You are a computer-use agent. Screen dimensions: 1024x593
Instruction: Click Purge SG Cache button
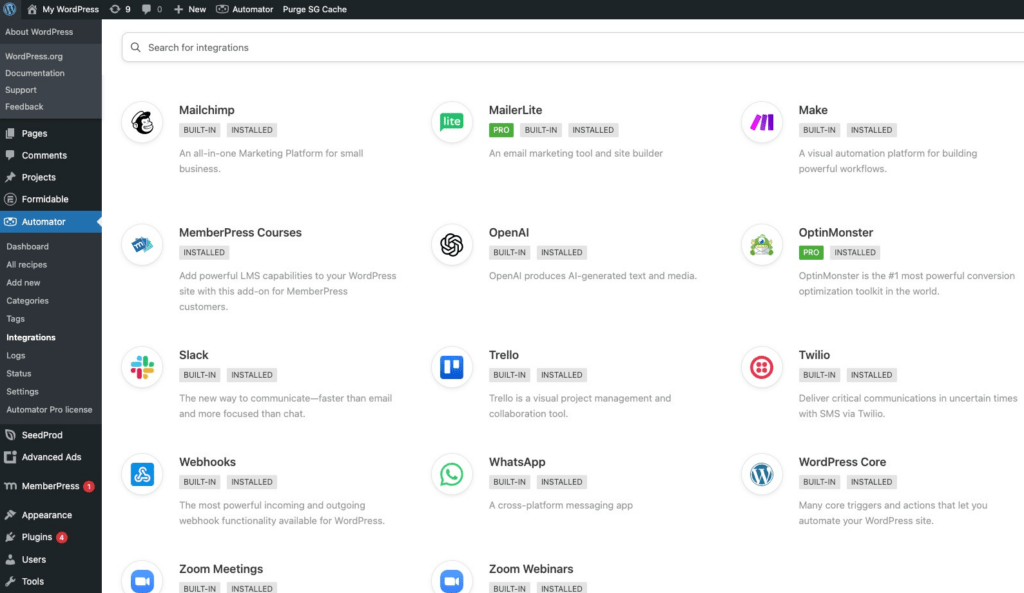click(x=316, y=9)
